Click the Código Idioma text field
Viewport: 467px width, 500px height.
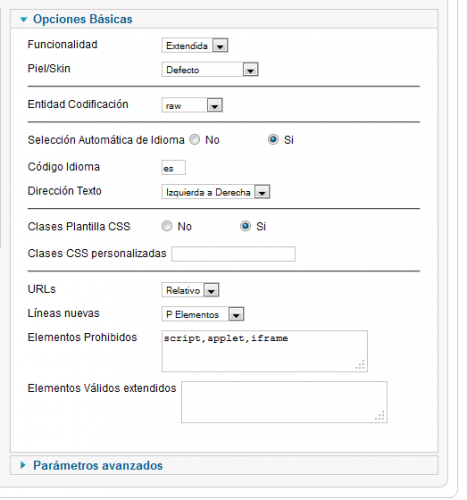[x=174, y=168]
